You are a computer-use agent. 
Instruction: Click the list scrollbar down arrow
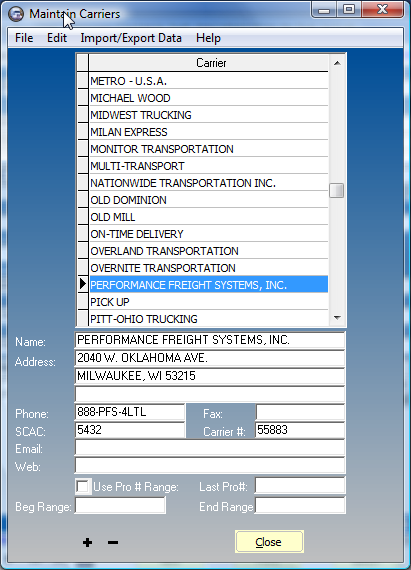pos(337,318)
